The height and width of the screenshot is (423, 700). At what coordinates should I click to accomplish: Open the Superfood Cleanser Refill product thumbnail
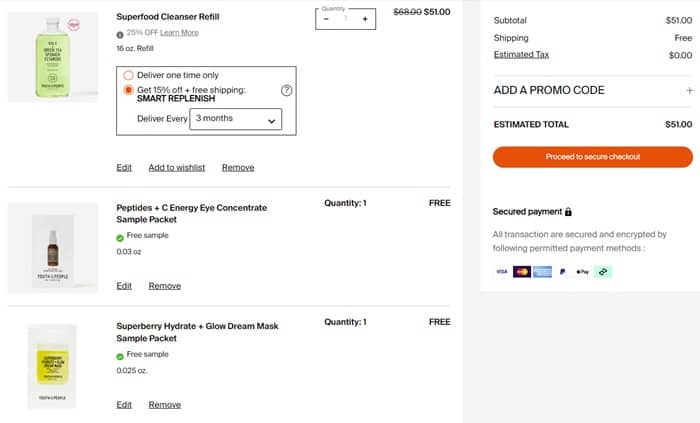click(52, 57)
